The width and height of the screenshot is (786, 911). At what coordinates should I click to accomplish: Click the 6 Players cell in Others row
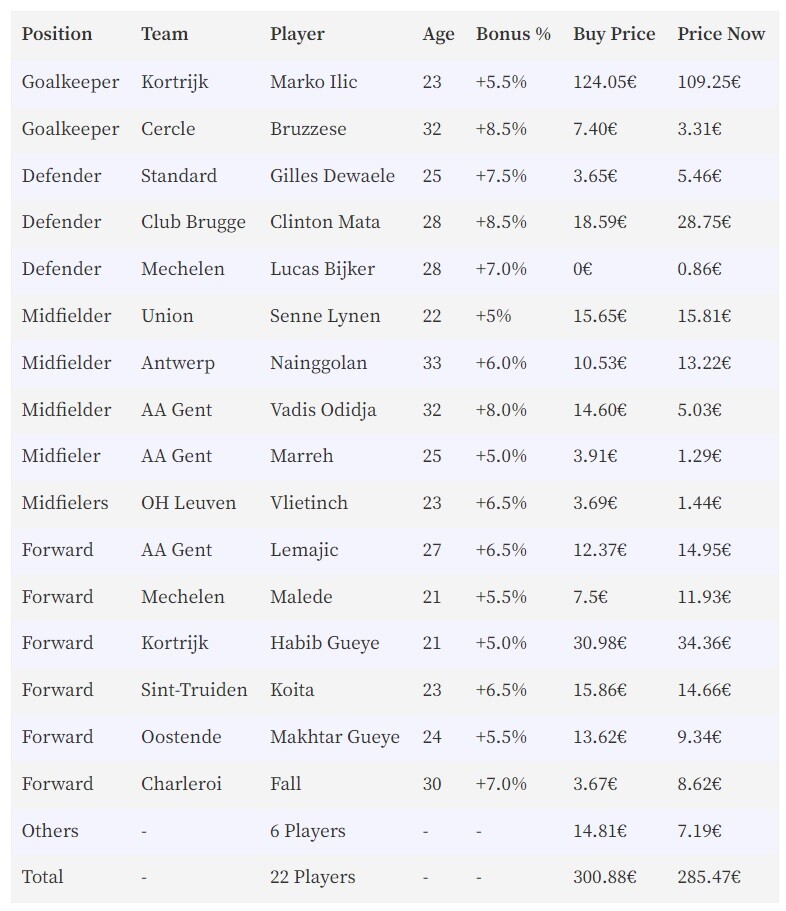click(x=308, y=831)
